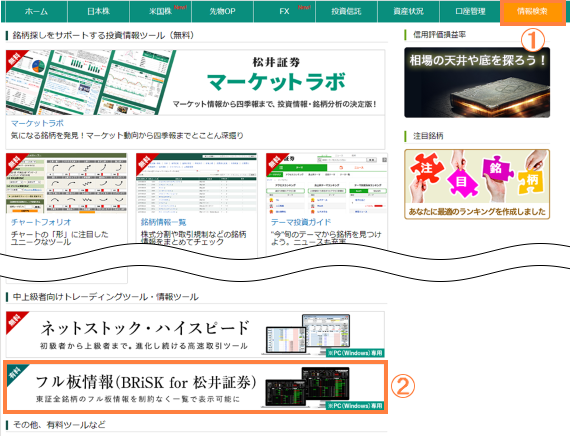Follow the マーケットラボ text link
This screenshot has width=570, height=436.
37,123
